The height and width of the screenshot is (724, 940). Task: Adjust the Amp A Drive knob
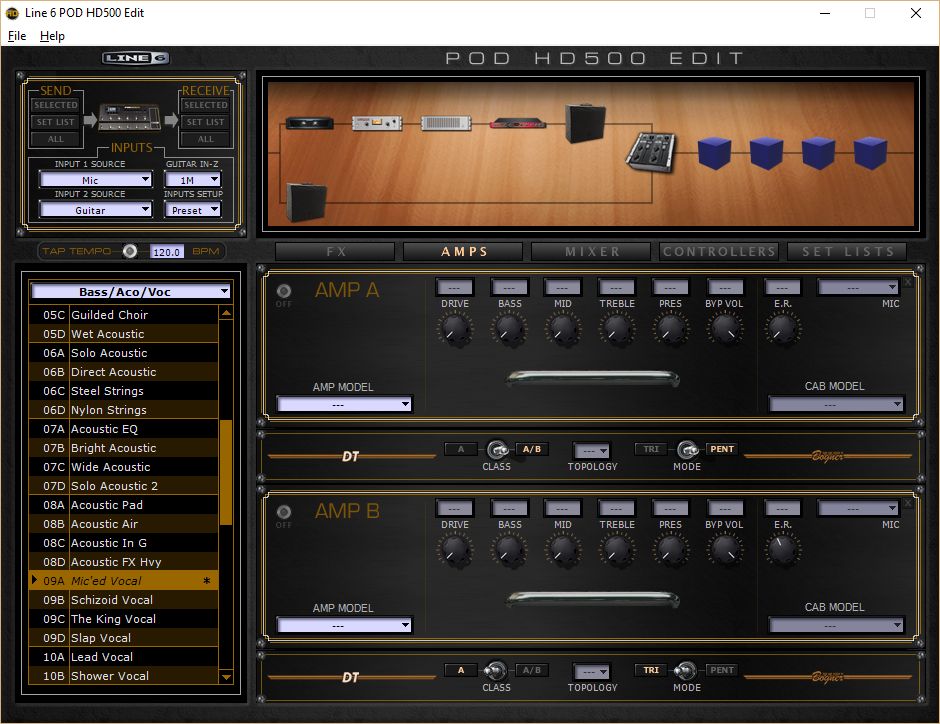pyautogui.click(x=455, y=329)
